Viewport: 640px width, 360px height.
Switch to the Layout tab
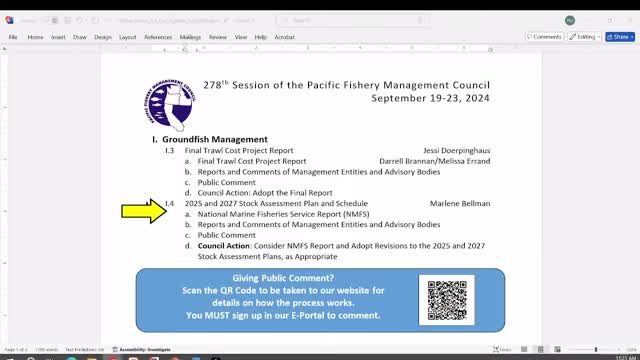point(128,37)
